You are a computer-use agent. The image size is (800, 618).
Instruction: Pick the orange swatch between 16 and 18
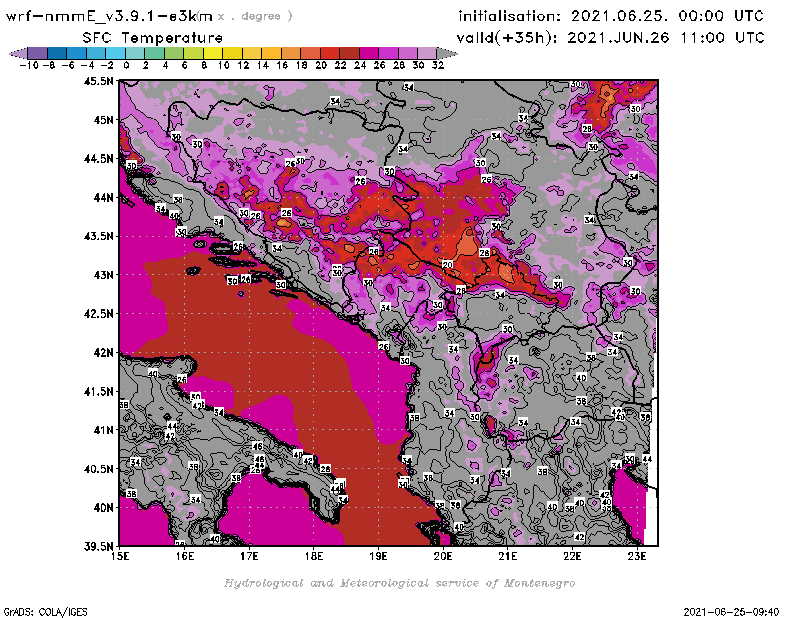(x=291, y=53)
